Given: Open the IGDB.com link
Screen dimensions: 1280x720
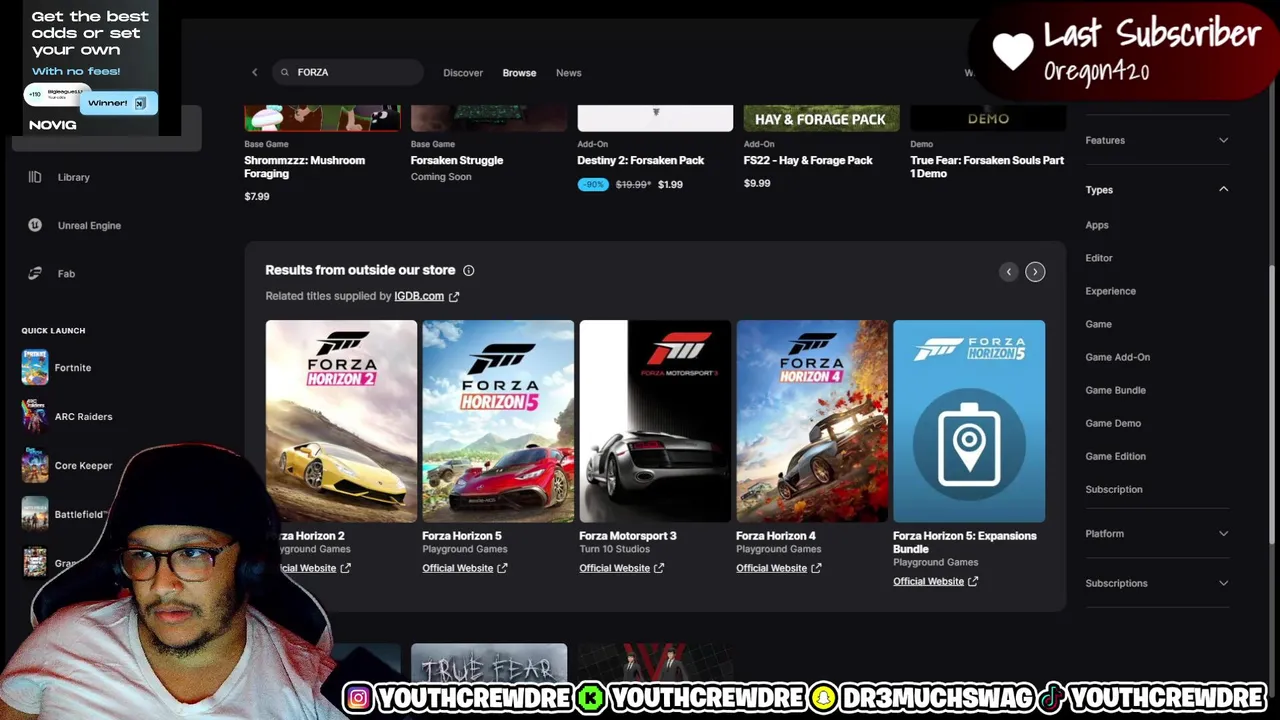Looking at the screenshot, I should (419, 296).
